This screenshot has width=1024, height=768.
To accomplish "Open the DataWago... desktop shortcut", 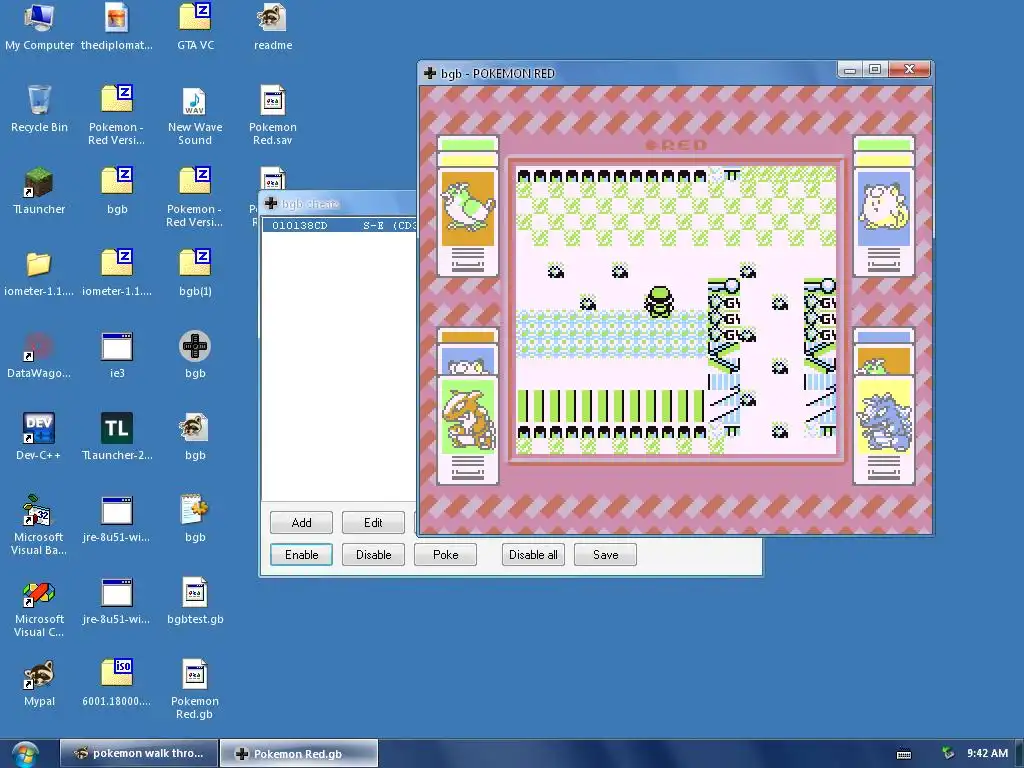I will pyautogui.click(x=39, y=355).
